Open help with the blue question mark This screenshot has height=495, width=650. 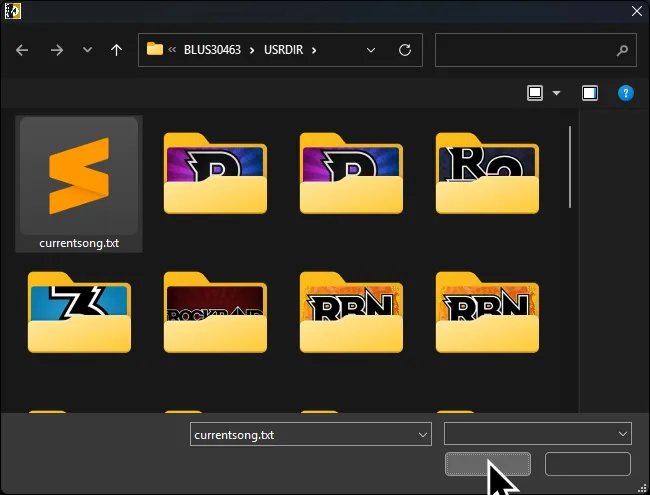click(x=626, y=93)
